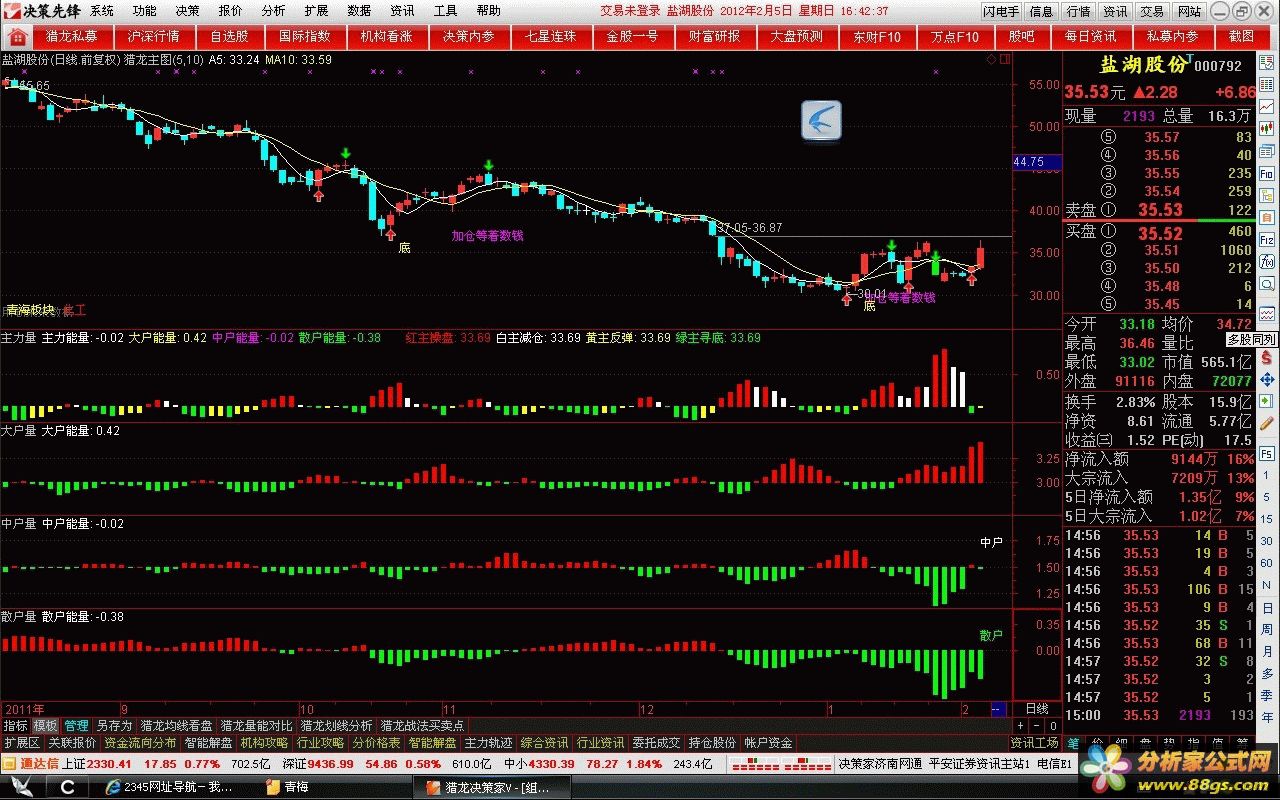1280x800 pixels.
Task: Switch chart to 15-minute period
Action: pos(1267,518)
